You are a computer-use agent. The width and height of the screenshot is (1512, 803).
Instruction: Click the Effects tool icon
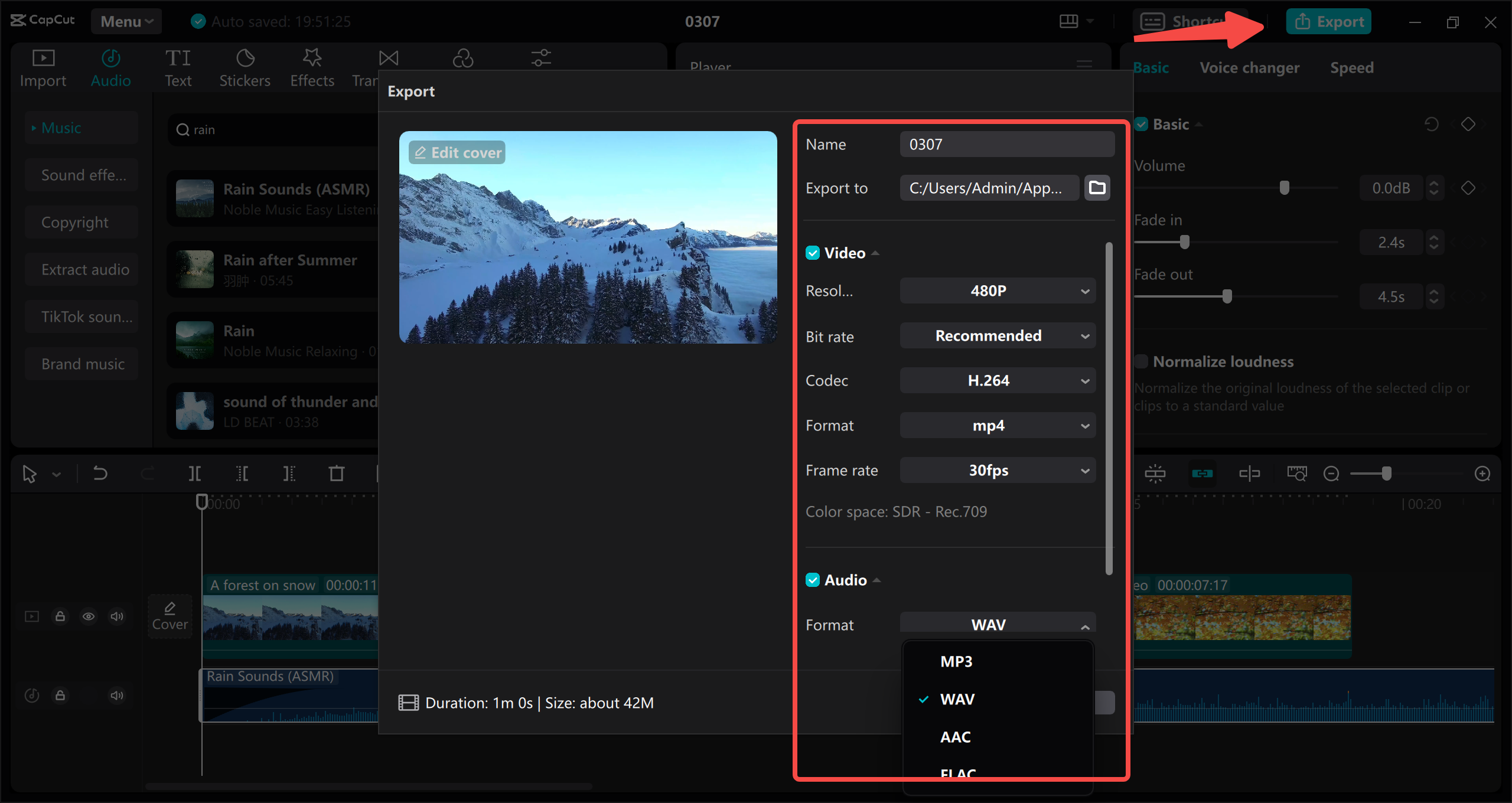(310, 67)
